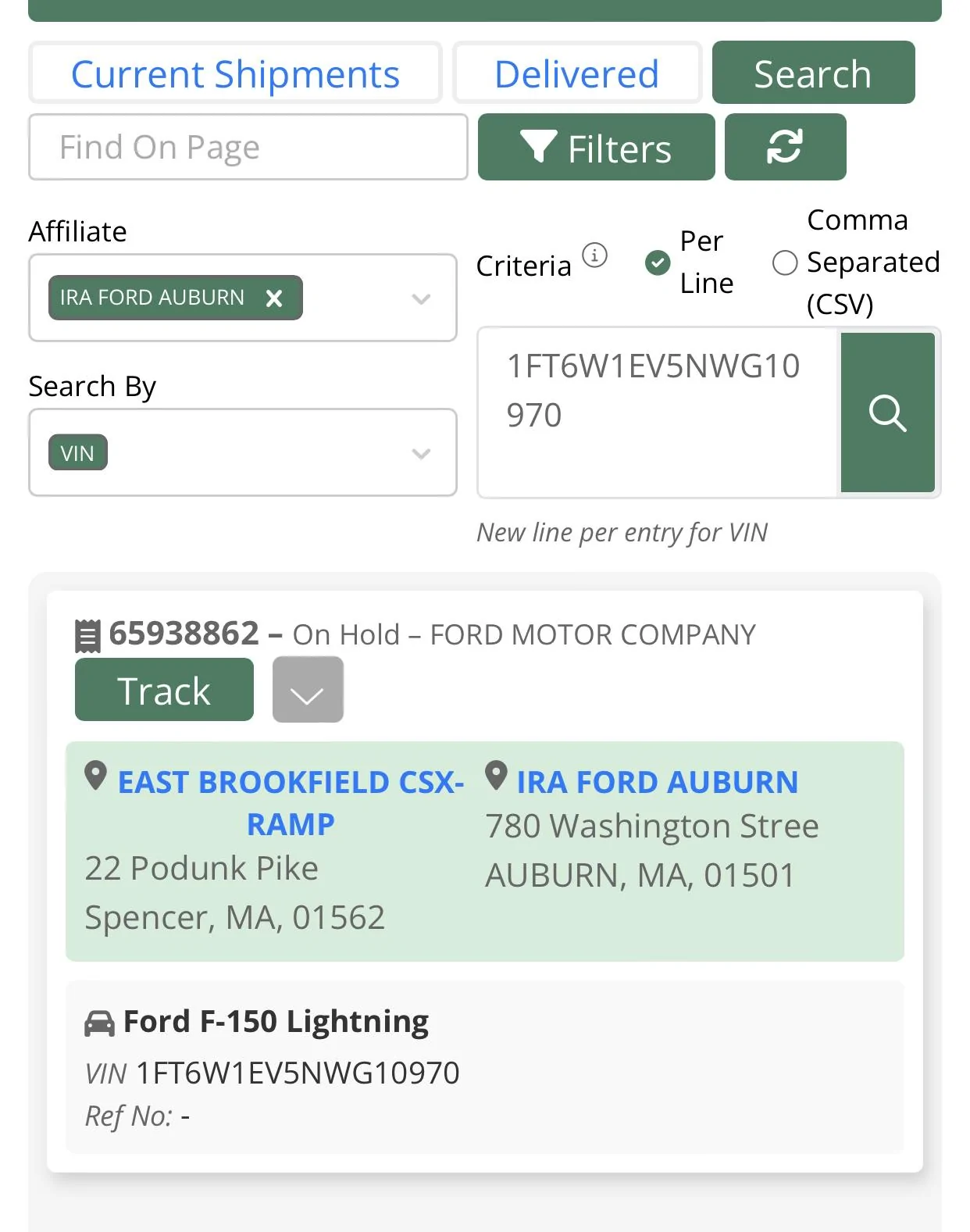Remove the IRA FORD AUBURN affiliate tag
Screen dimensions: 970x1232
[x=274, y=298]
